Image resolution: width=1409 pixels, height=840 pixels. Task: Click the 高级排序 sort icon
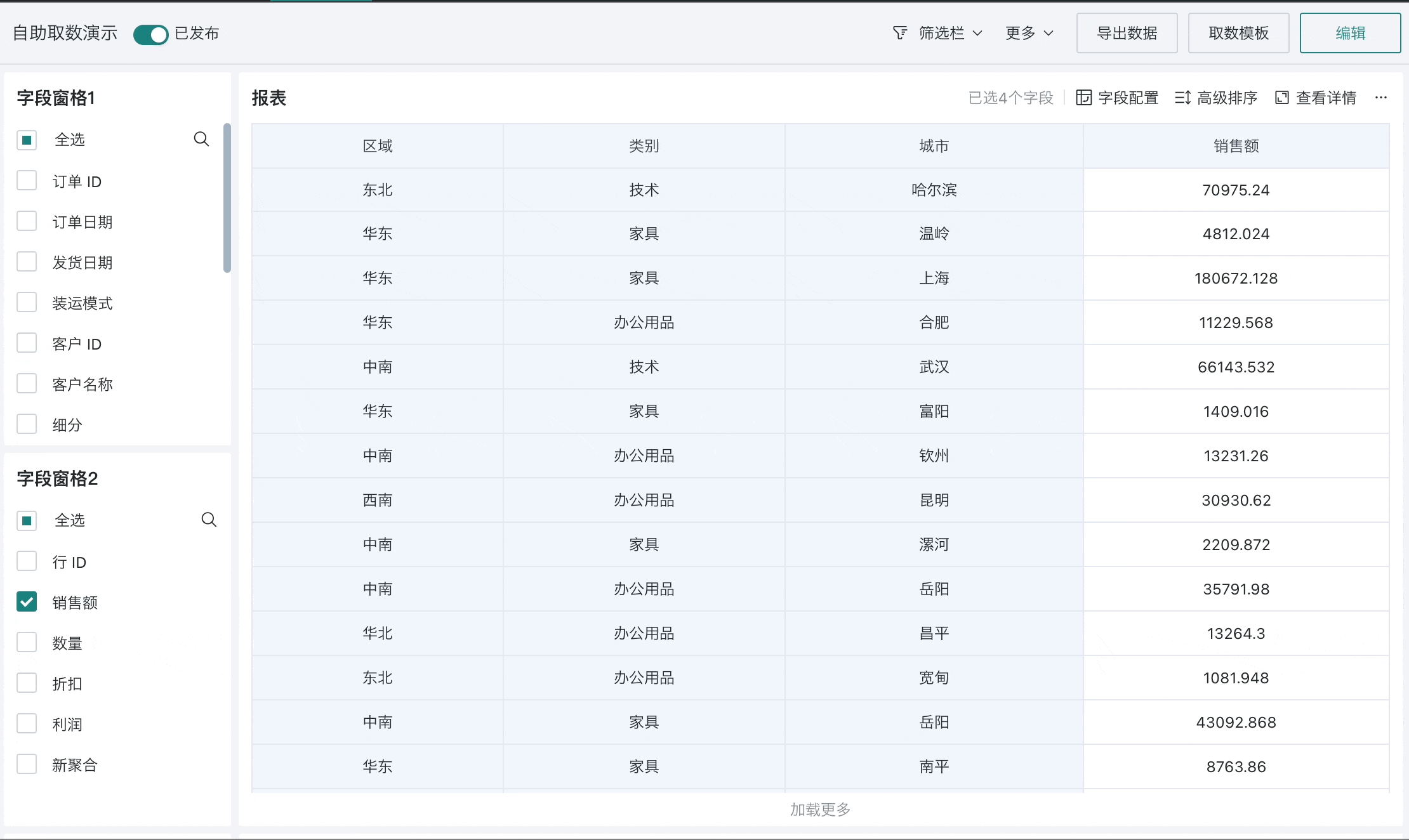[1182, 98]
